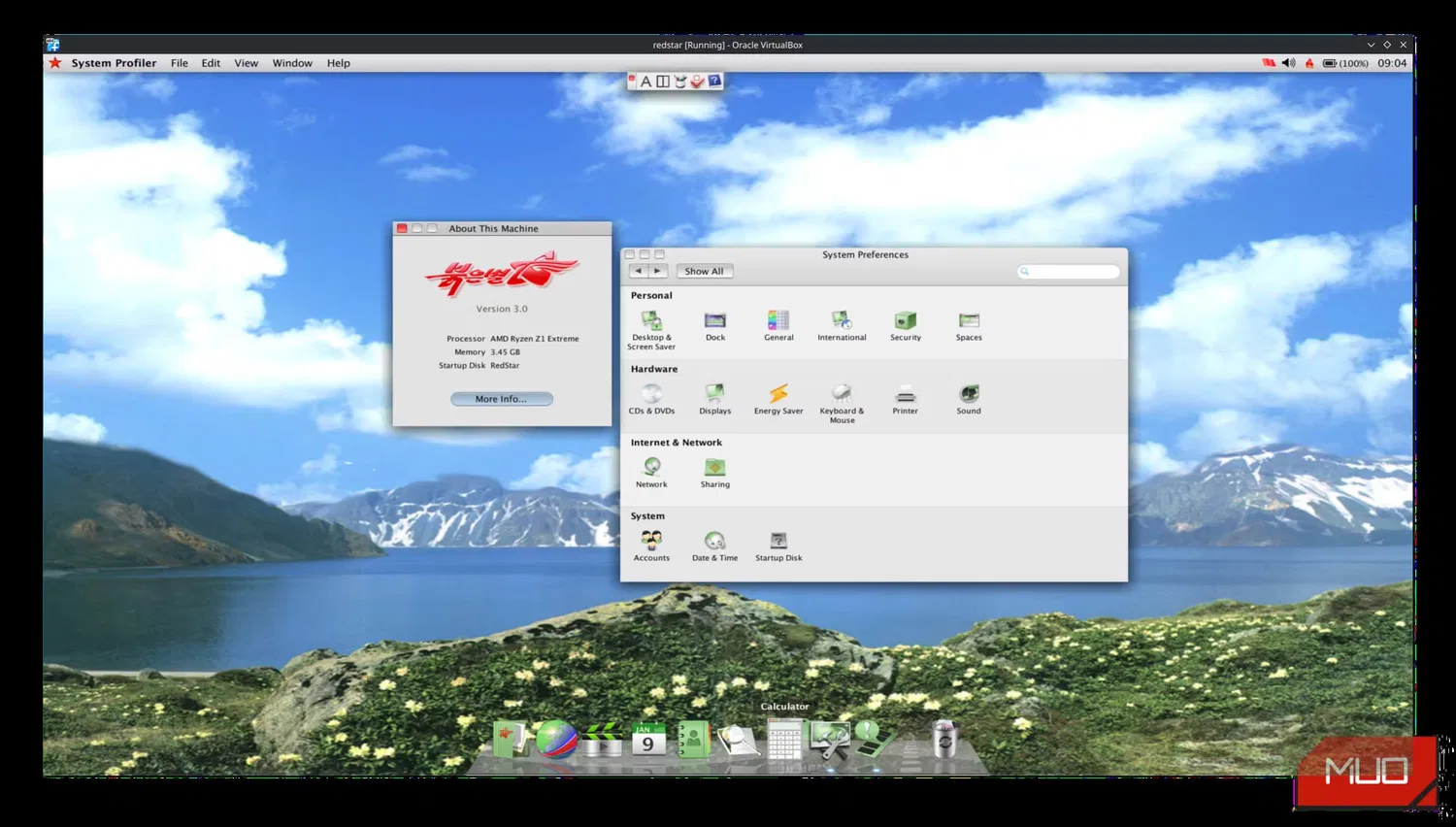The width and height of the screenshot is (1456, 827).
Task: Click the More Info... button
Action: (502, 399)
